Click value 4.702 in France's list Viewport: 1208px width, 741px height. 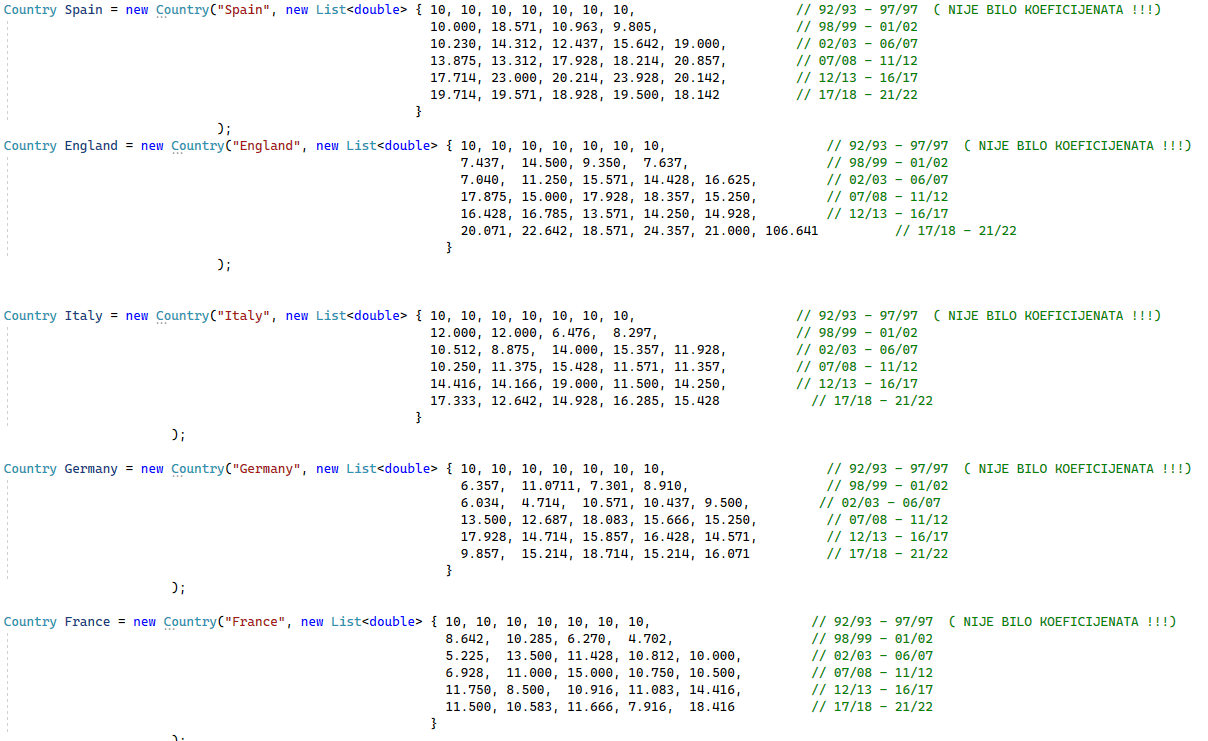[650, 639]
